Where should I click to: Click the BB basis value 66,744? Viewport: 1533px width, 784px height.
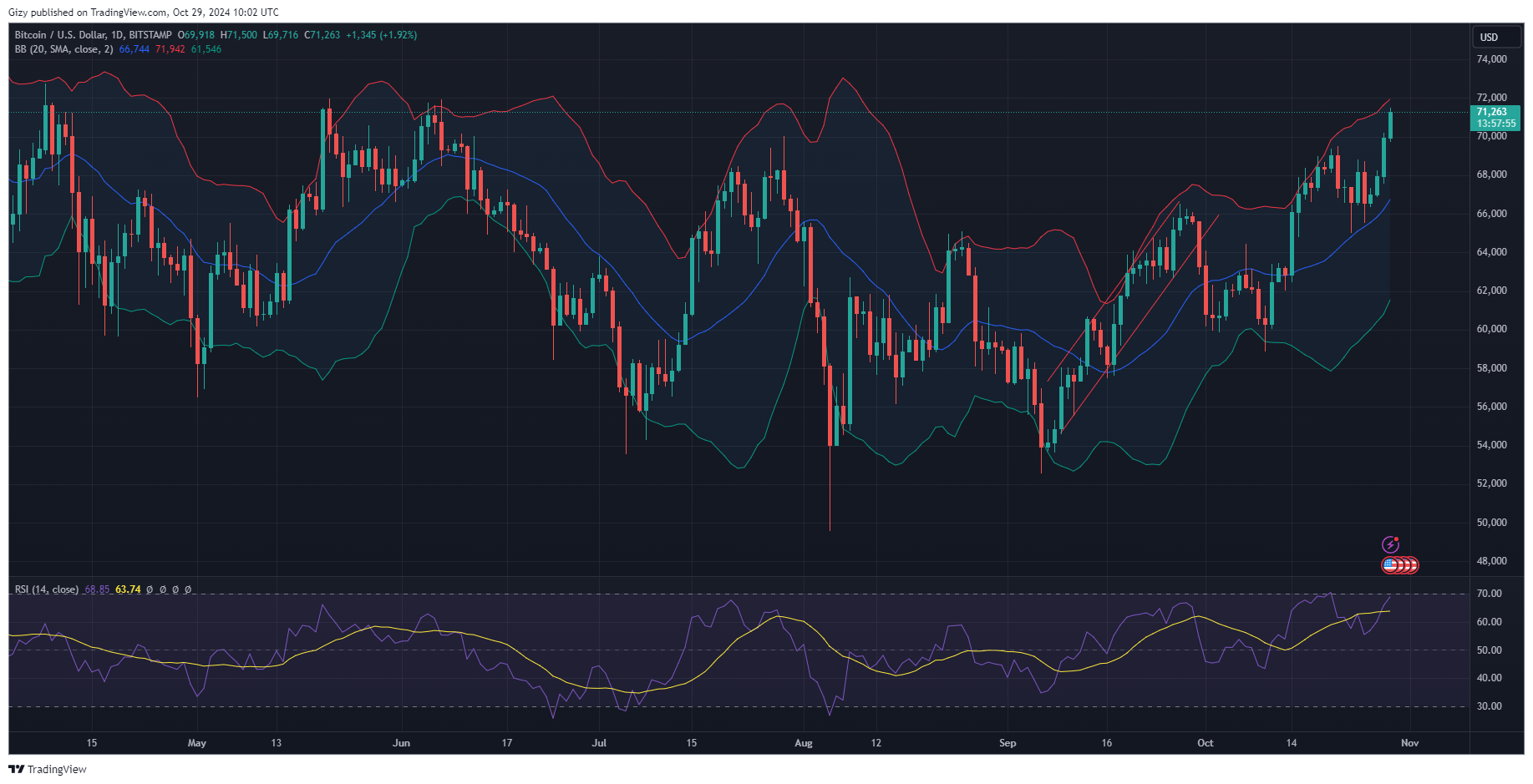tap(135, 49)
